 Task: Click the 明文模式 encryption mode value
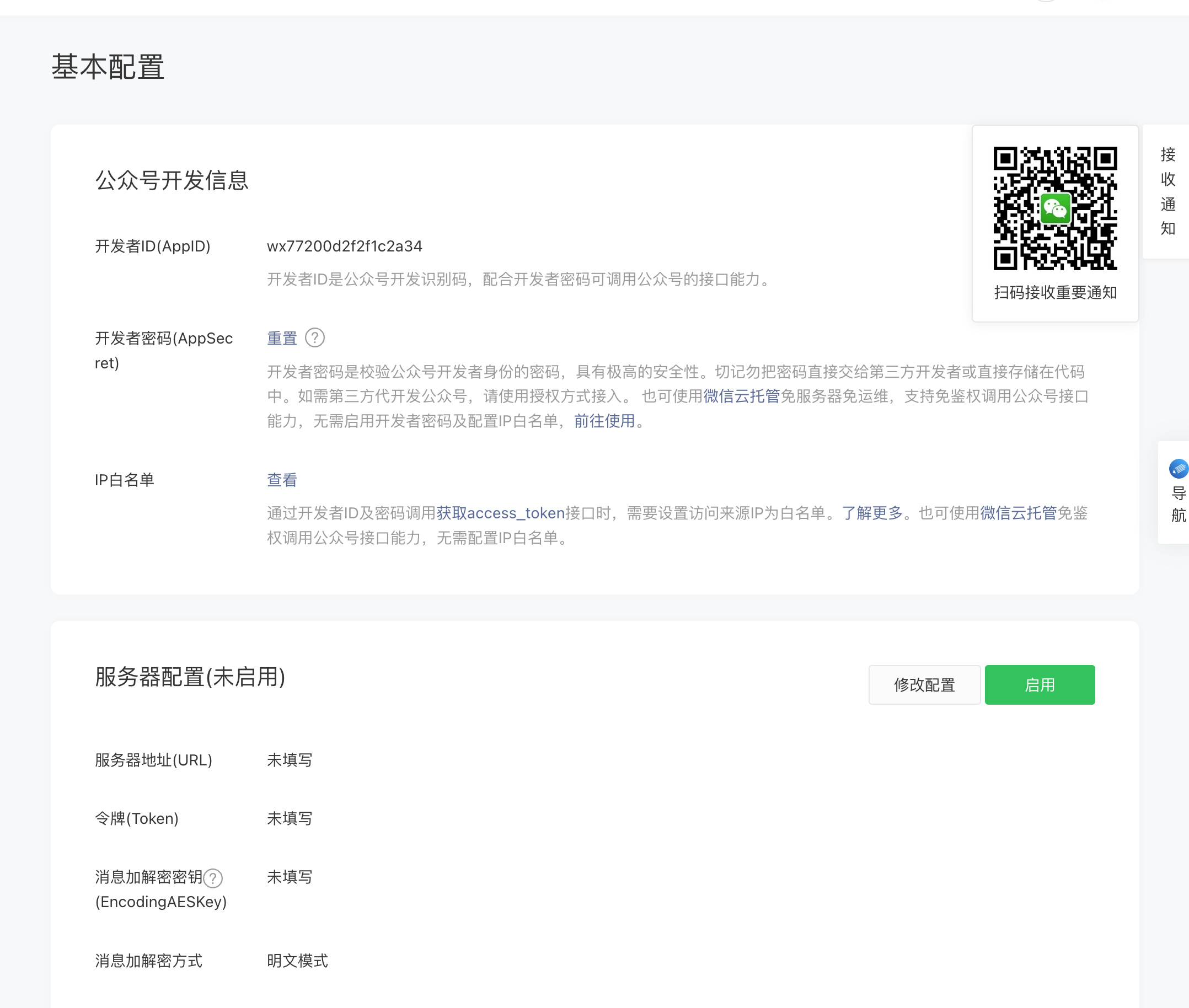coord(297,961)
